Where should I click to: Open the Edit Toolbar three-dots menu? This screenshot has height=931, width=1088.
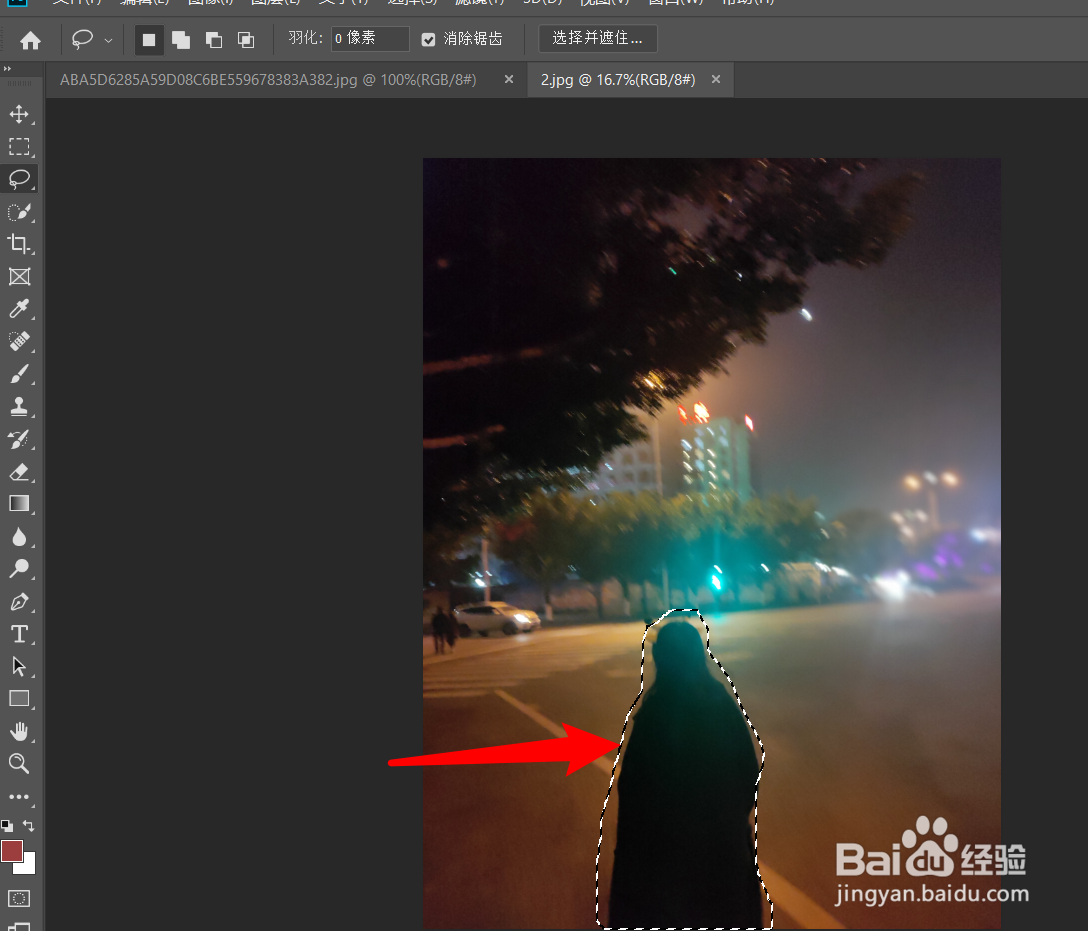(19, 796)
